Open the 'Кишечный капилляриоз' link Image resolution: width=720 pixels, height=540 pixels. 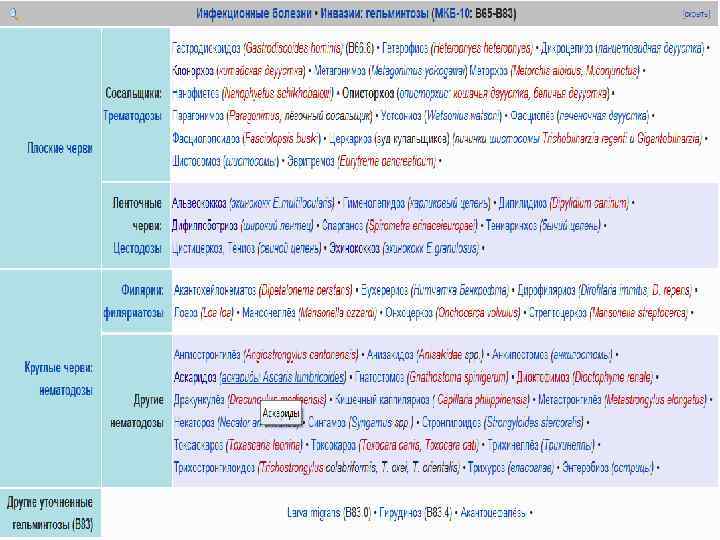point(382,399)
